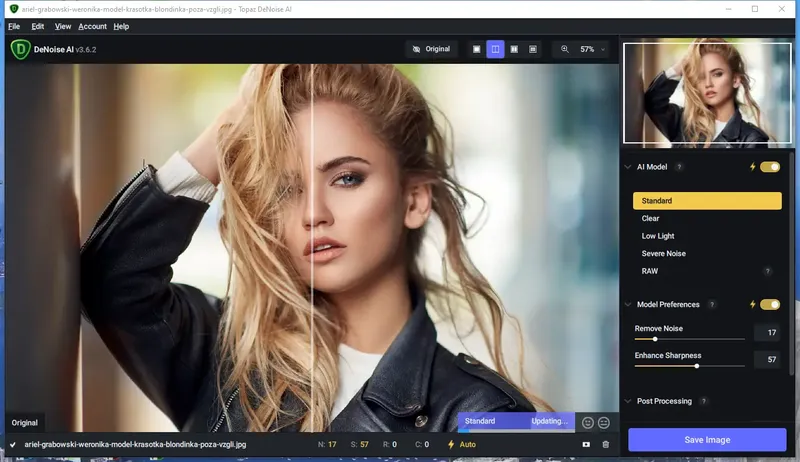This screenshot has height=462, width=800.
Task: Select the split view layout icon
Action: click(495, 49)
